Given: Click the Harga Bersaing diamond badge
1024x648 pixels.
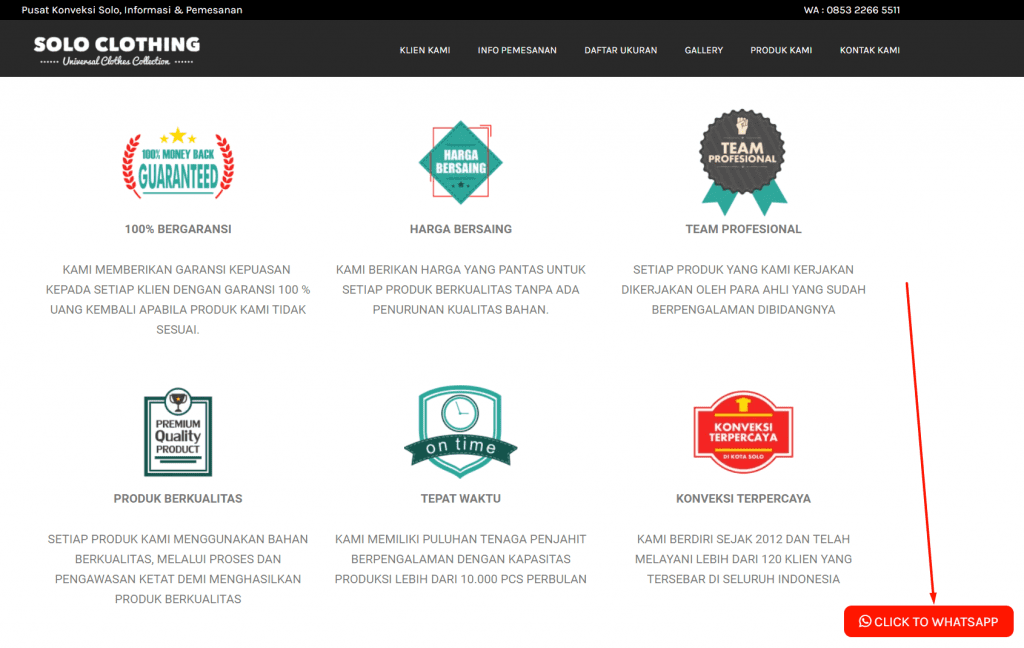Looking at the screenshot, I should point(460,163).
